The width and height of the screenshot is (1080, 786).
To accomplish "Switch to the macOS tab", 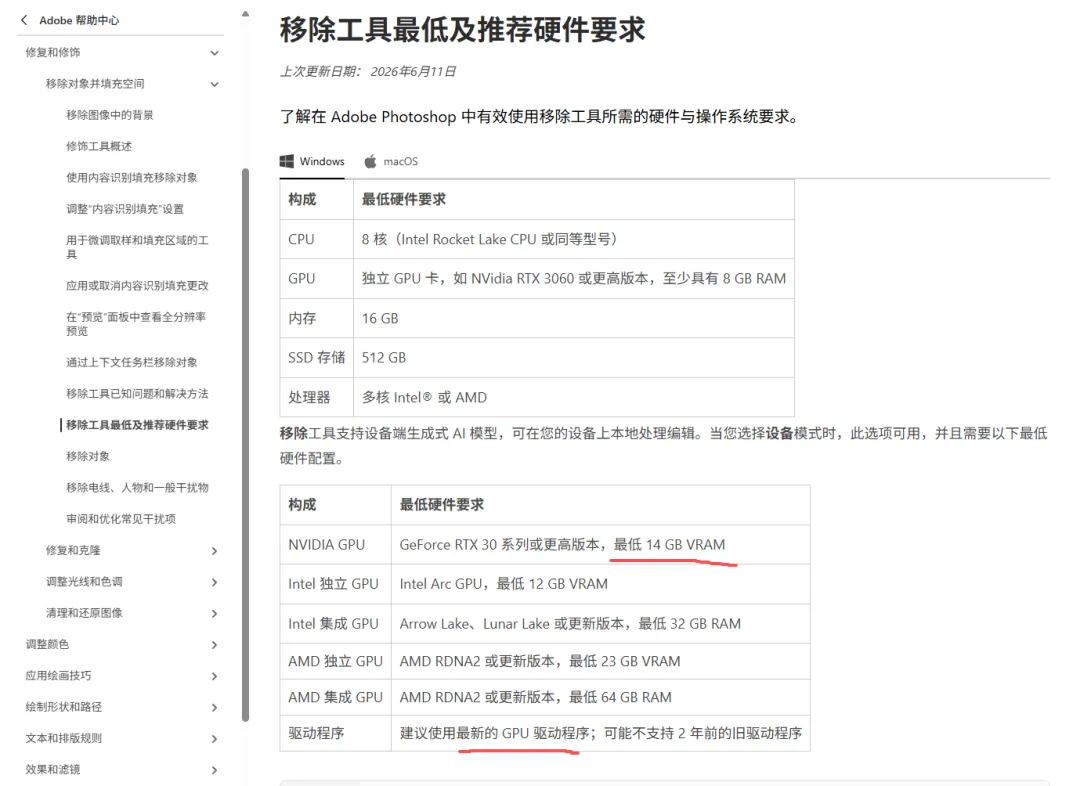I will click(x=391, y=161).
